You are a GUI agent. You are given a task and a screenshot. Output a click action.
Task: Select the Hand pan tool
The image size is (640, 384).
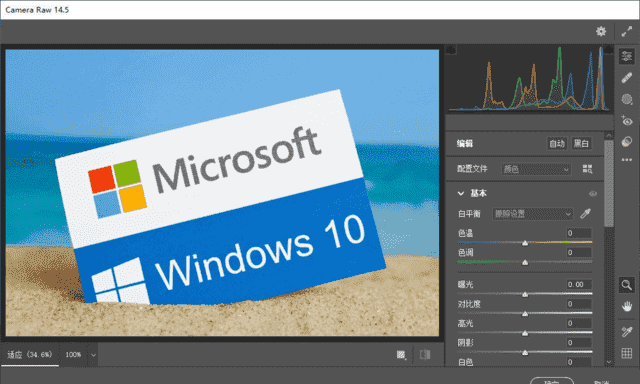627,306
